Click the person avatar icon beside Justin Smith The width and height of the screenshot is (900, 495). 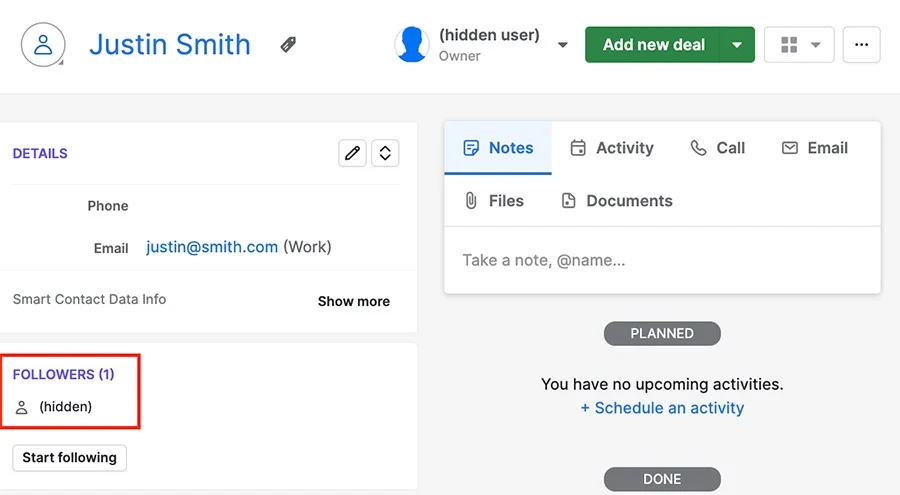[x=43, y=45]
